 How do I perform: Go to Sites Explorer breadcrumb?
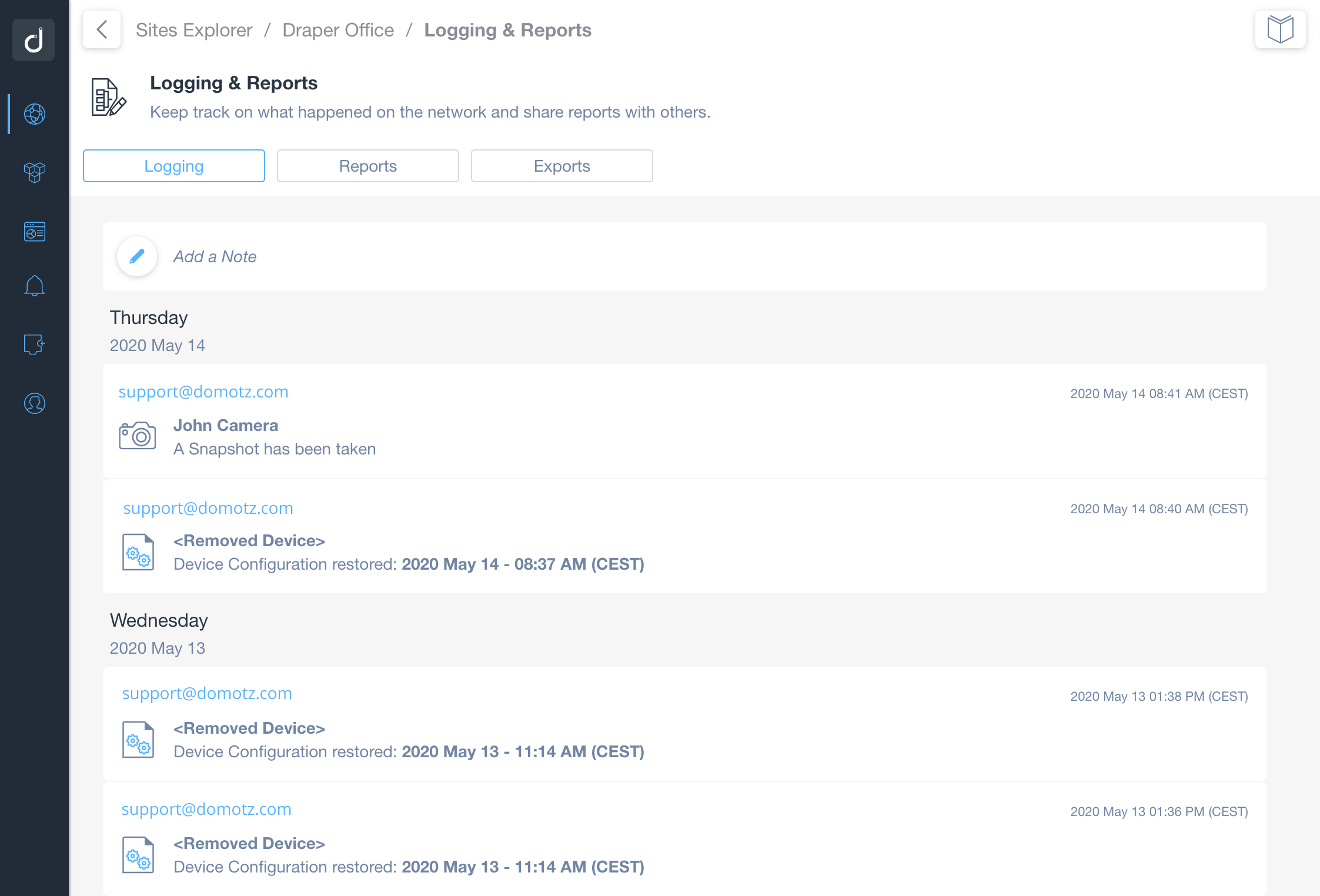tap(194, 30)
